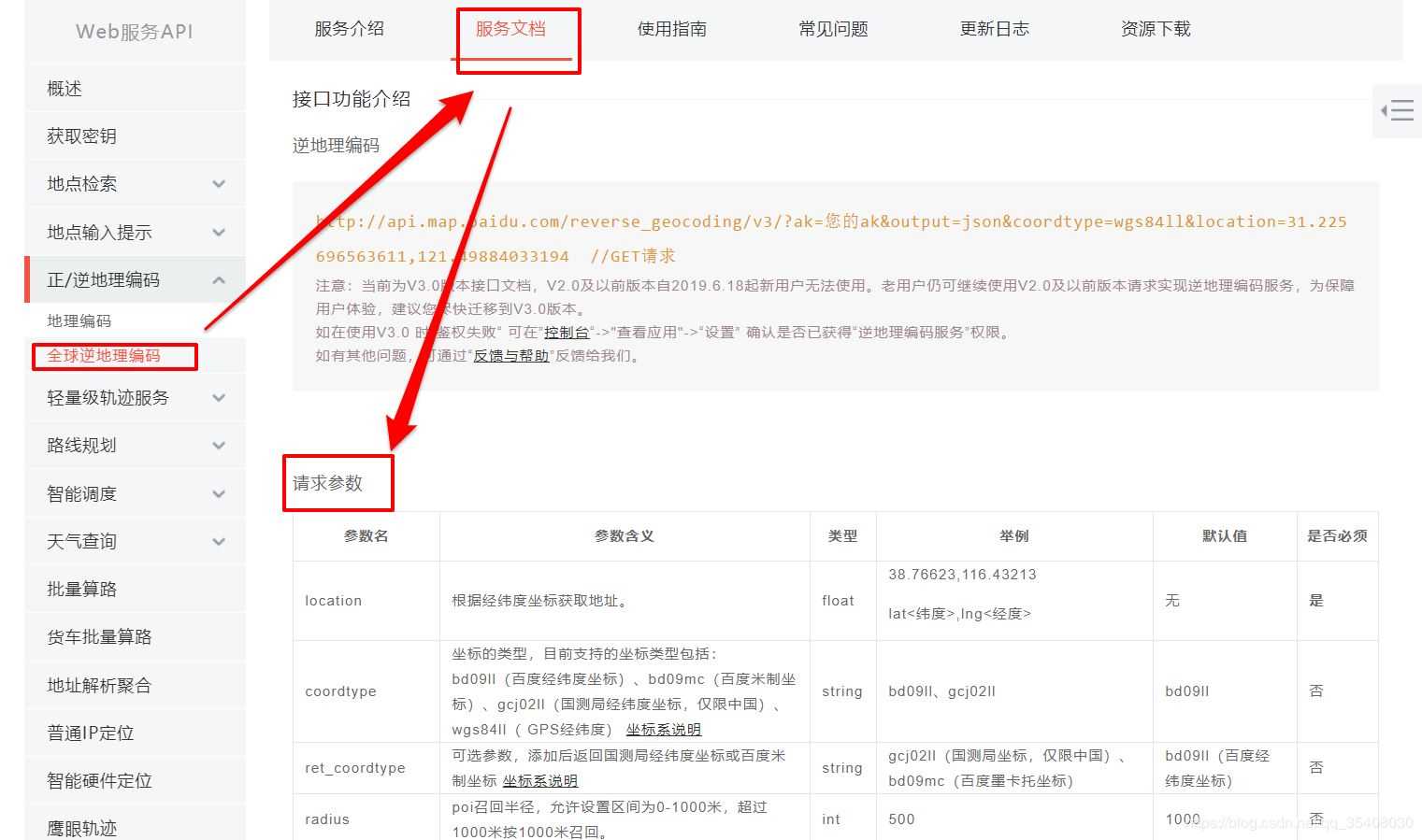The height and width of the screenshot is (840, 1422).
Task: Switch to the 服务介绍 tab
Action: click(351, 29)
